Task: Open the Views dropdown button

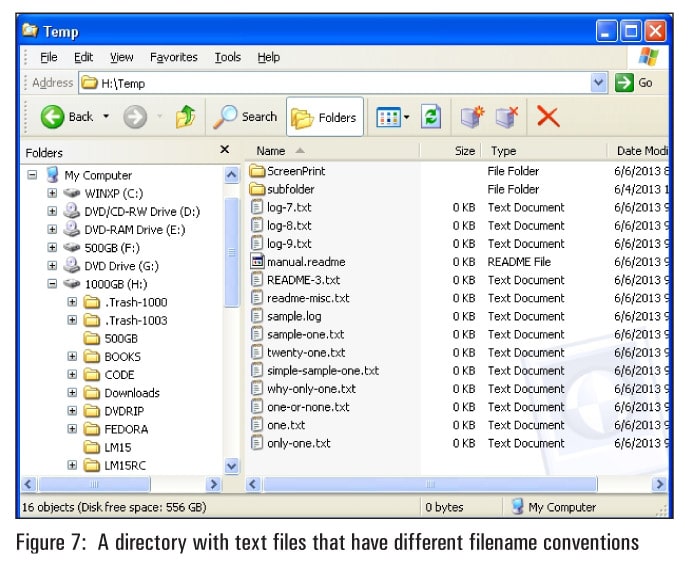Action: tap(393, 117)
